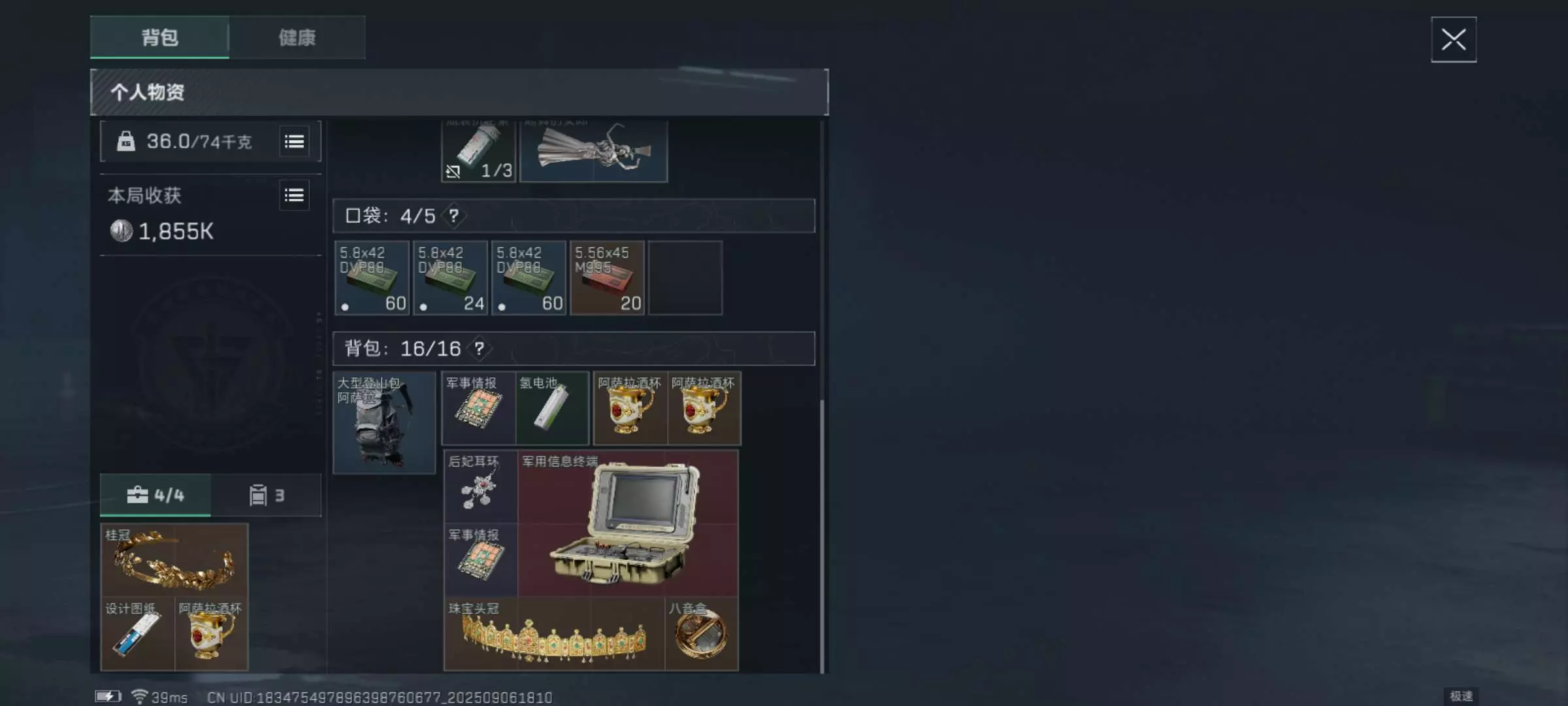Select the 桂冠 item in safe box
This screenshot has width=1568, height=706.
pos(174,560)
